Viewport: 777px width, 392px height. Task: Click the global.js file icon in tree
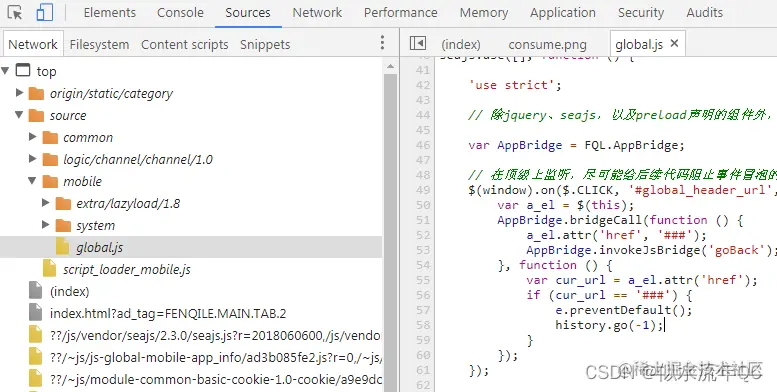coord(63,247)
